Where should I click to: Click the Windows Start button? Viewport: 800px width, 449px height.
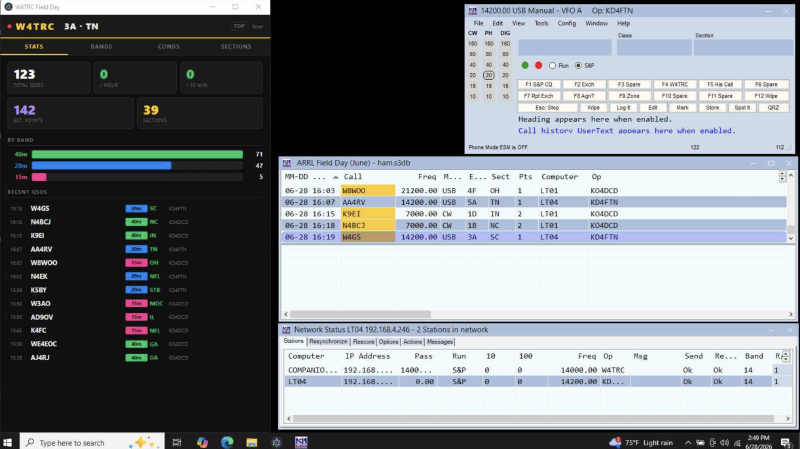(8, 442)
